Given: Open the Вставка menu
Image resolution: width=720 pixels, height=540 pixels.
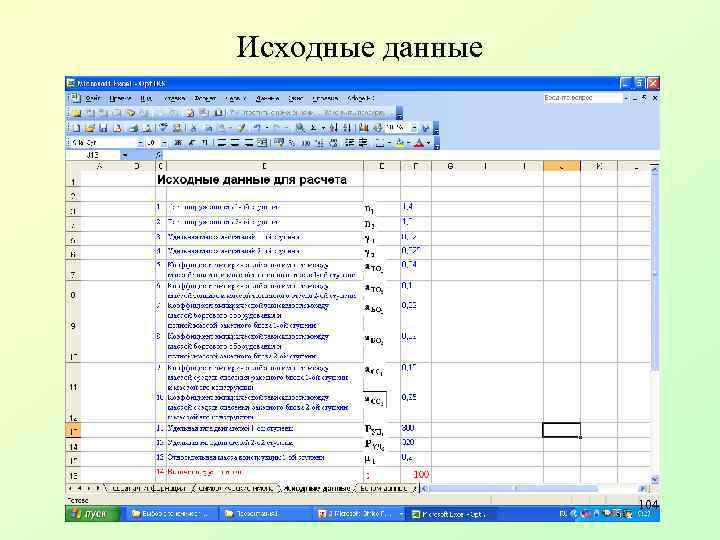Looking at the screenshot, I should [174, 98].
